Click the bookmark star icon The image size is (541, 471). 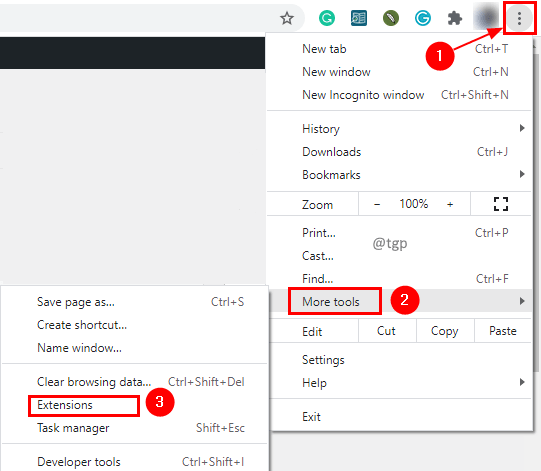click(x=287, y=18)
